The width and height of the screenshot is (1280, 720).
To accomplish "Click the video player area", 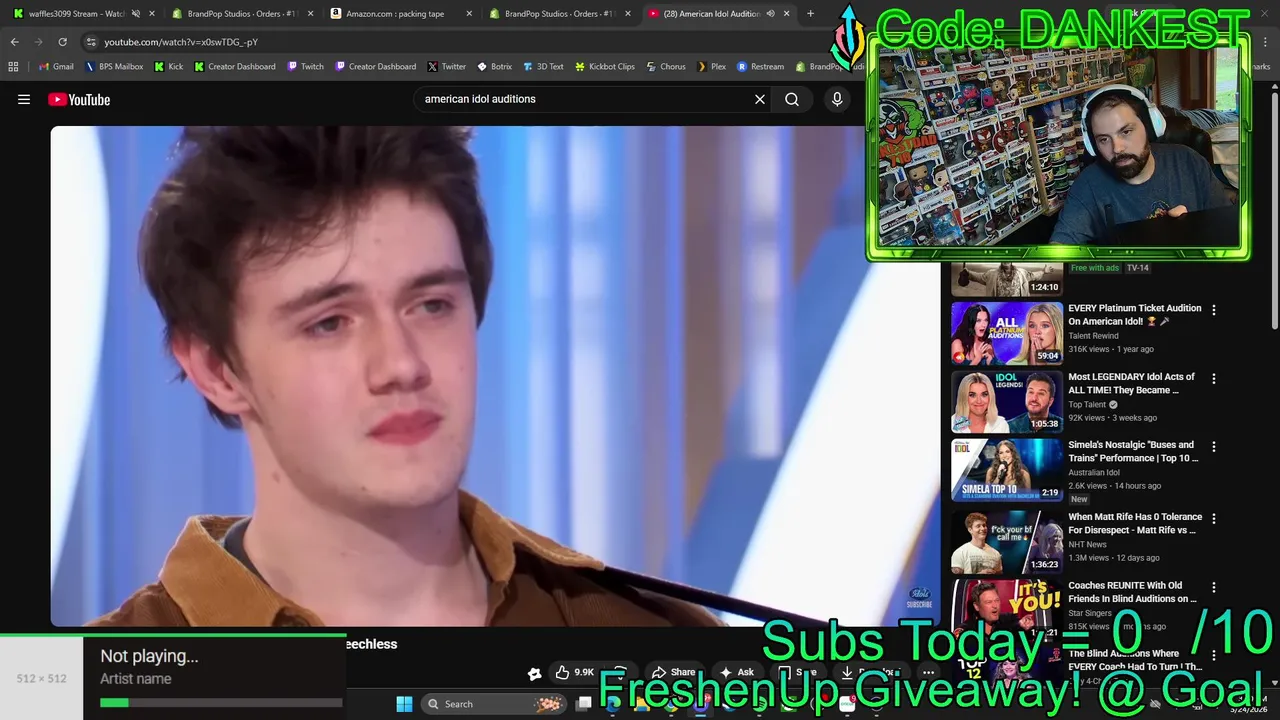I will click(495, 376).
